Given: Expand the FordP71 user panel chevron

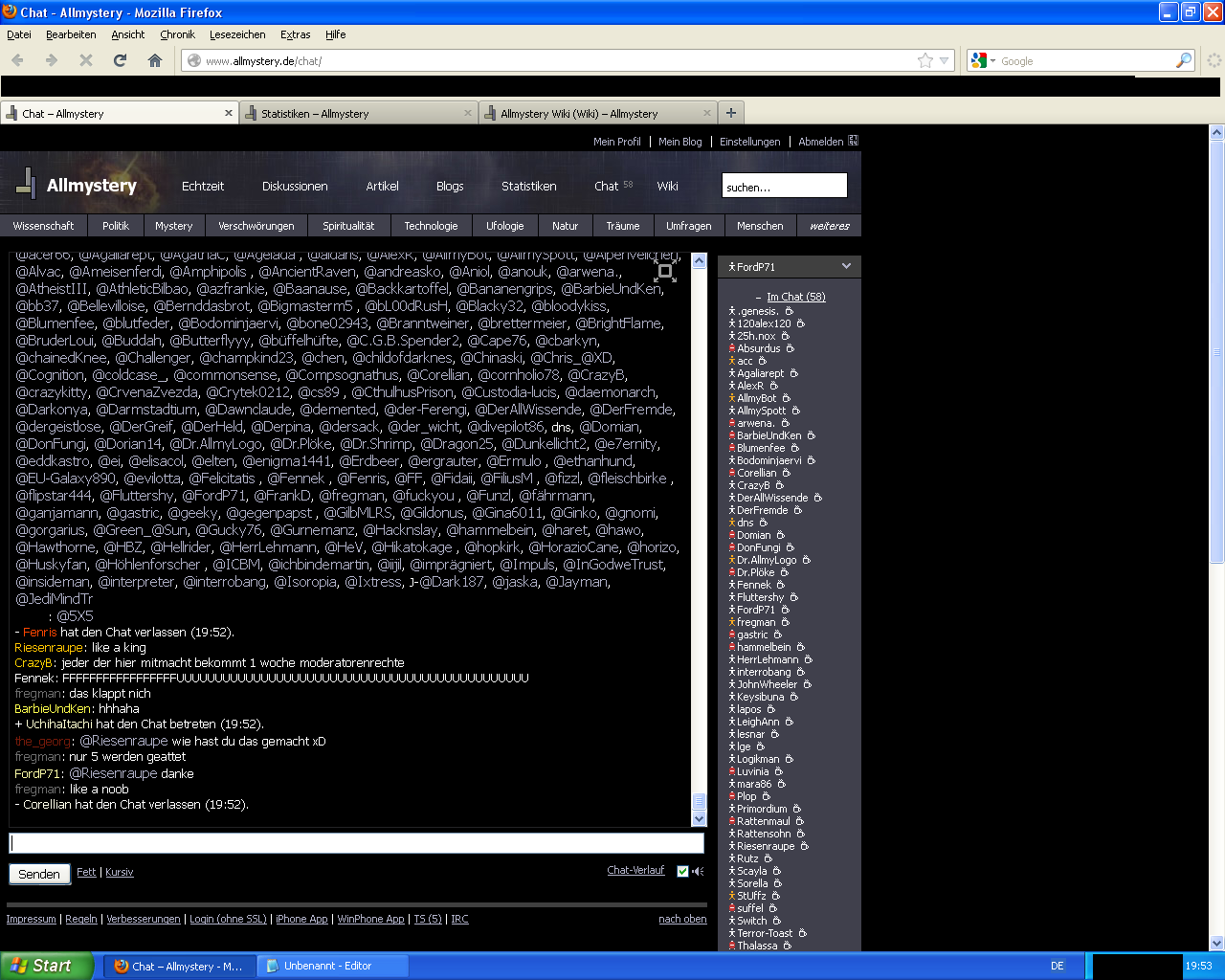Looking at the screenshot, I should click(x=846, y=266).
